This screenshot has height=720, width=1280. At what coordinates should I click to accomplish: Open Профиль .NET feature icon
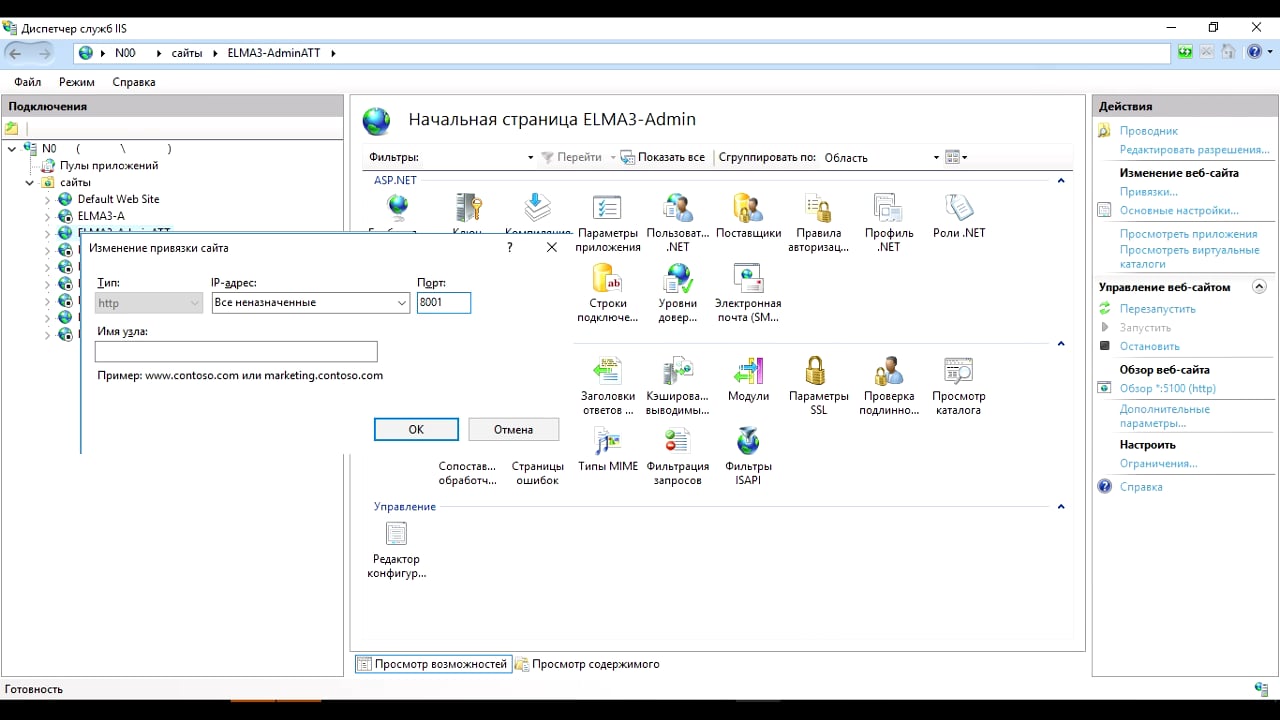coord(889,222)
